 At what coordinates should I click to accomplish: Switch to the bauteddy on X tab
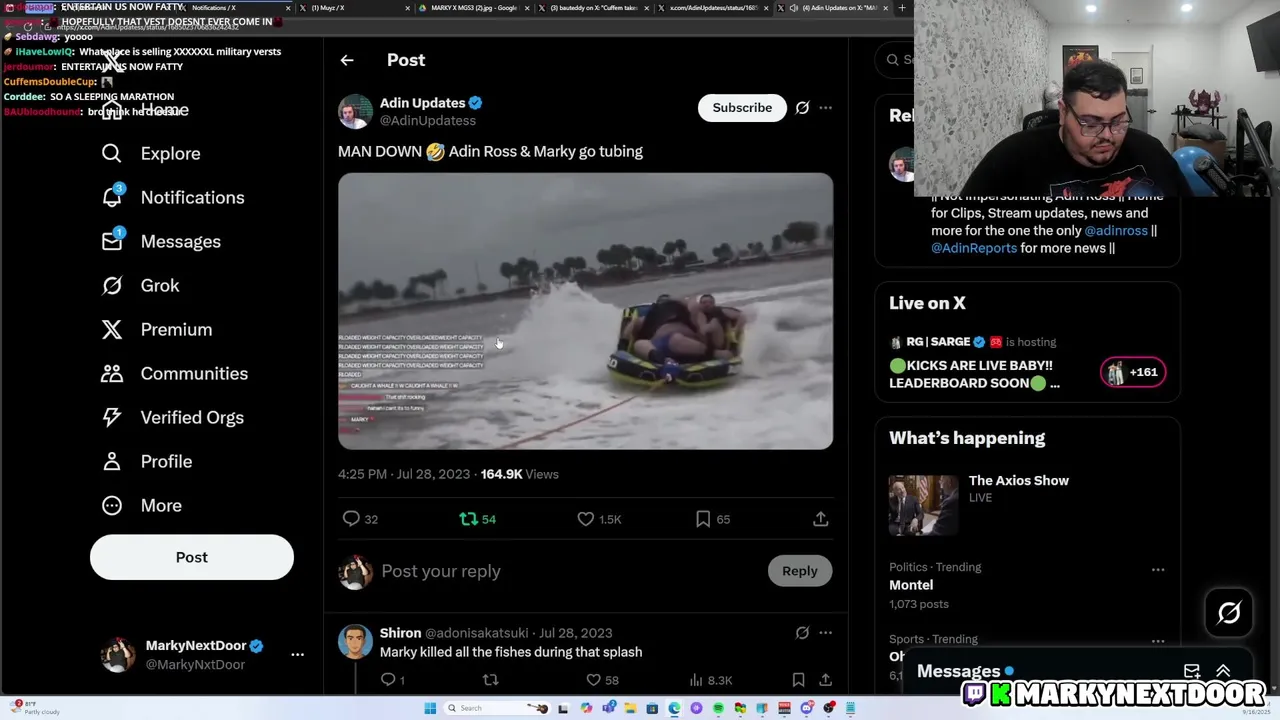594,8
